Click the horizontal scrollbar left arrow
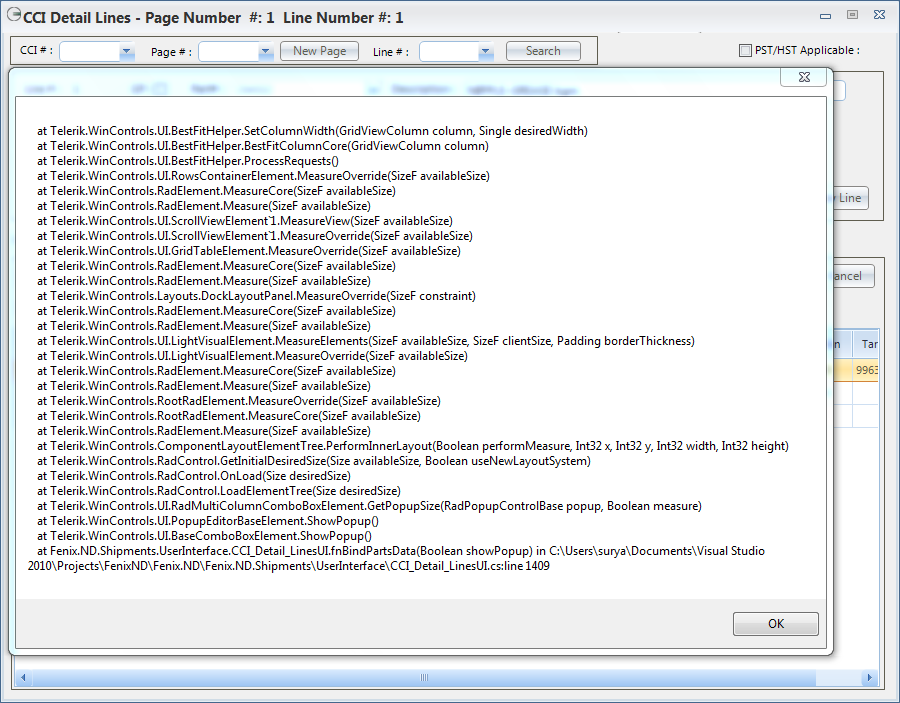 [24, 677]
